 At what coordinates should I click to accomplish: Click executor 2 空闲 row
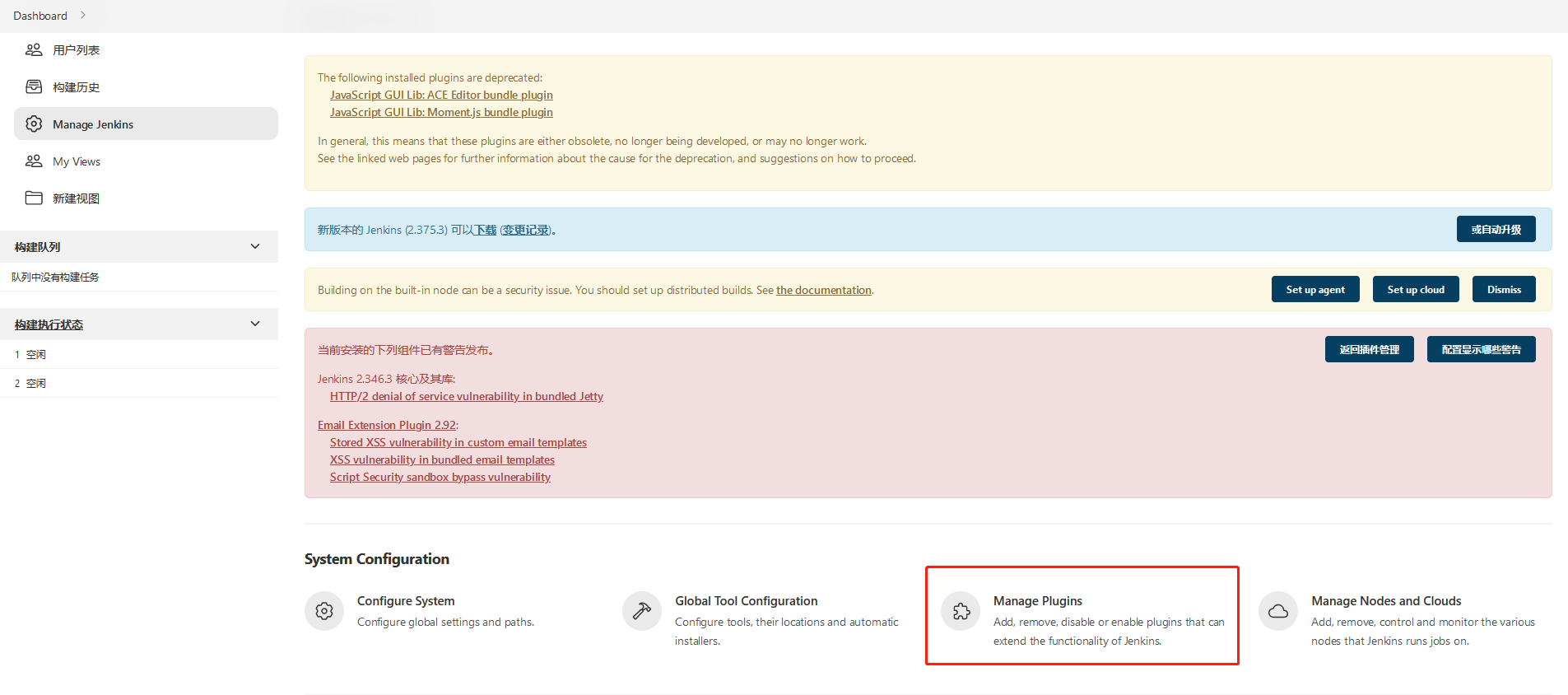point(139,383)
